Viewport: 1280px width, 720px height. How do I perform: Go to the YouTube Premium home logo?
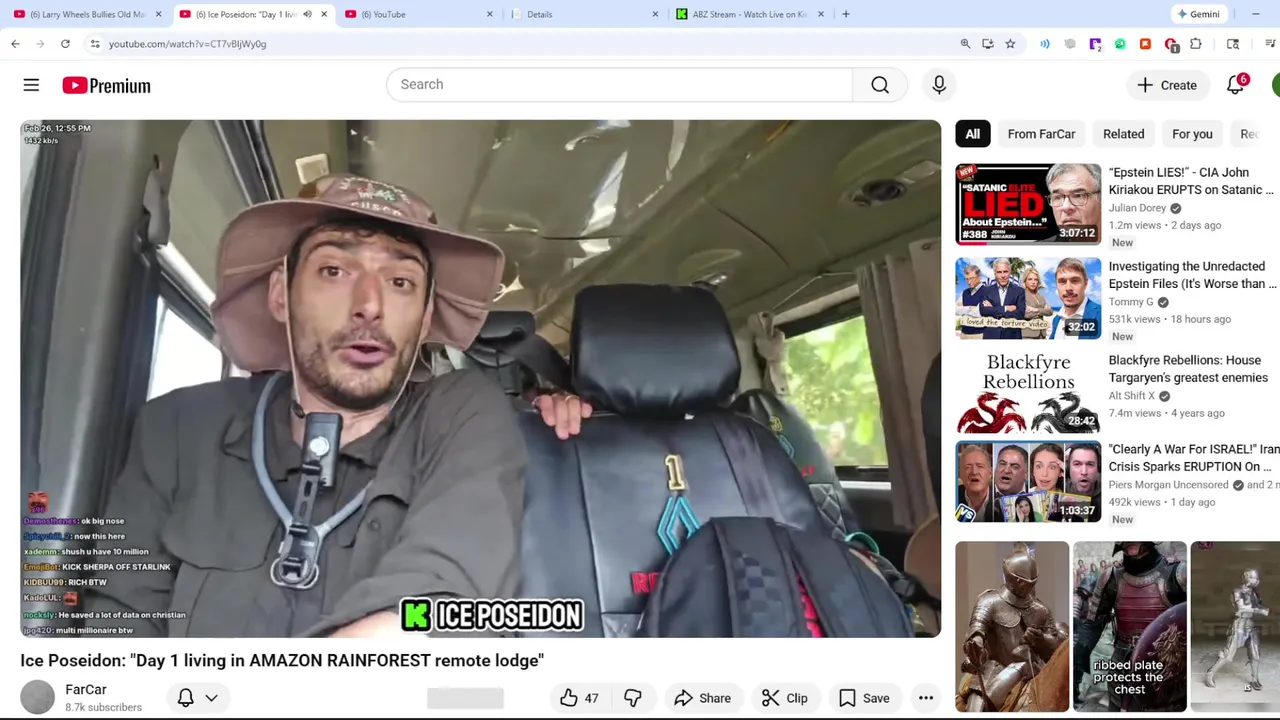[x=106, y=86]
